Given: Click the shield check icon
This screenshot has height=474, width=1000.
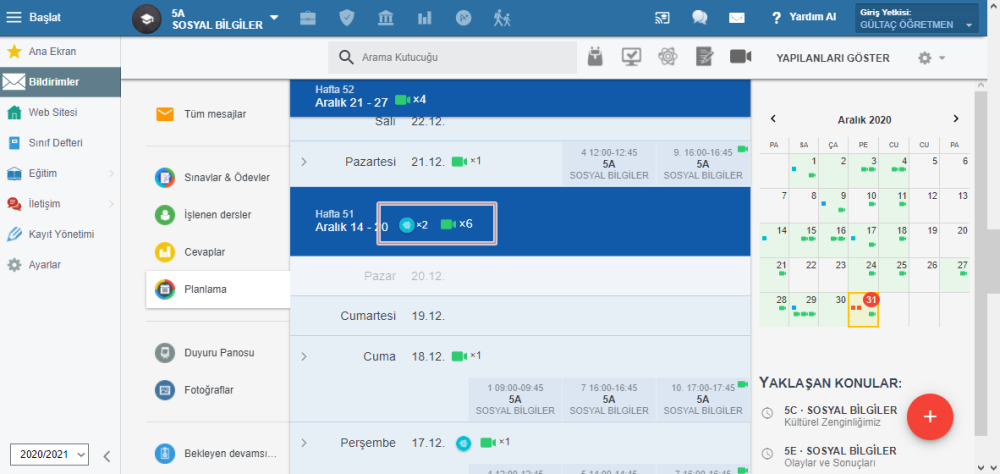Looking at the screenshot, I should click(x=346, y=18).
